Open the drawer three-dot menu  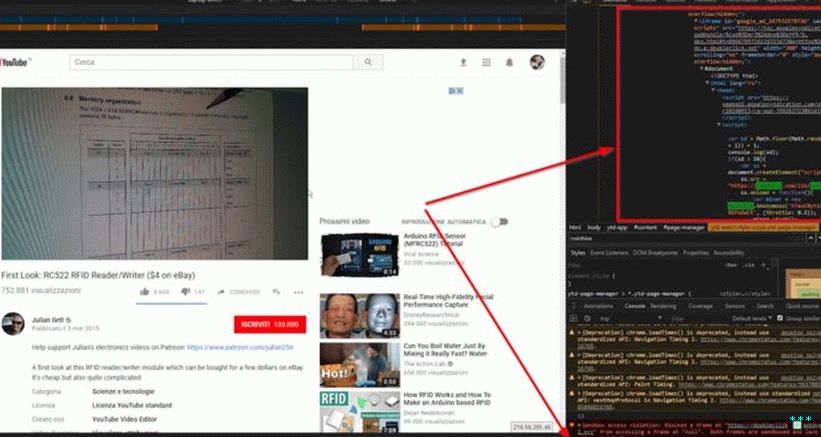(x=573, y=306)
